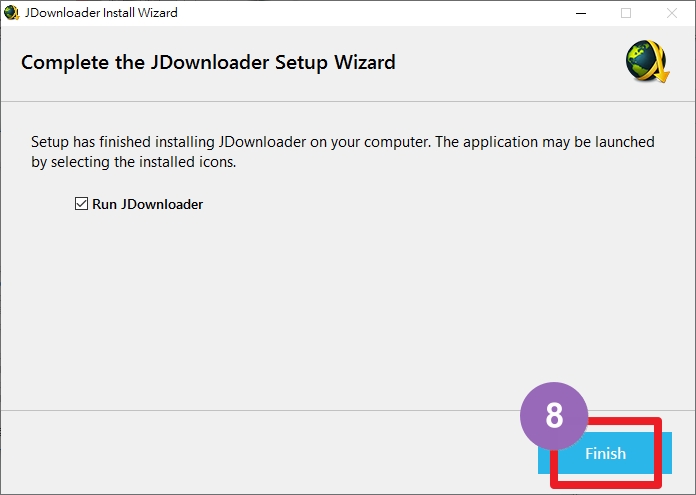
Task: Minimize the Install Wizard window
Action: click(x=581, y=13)
